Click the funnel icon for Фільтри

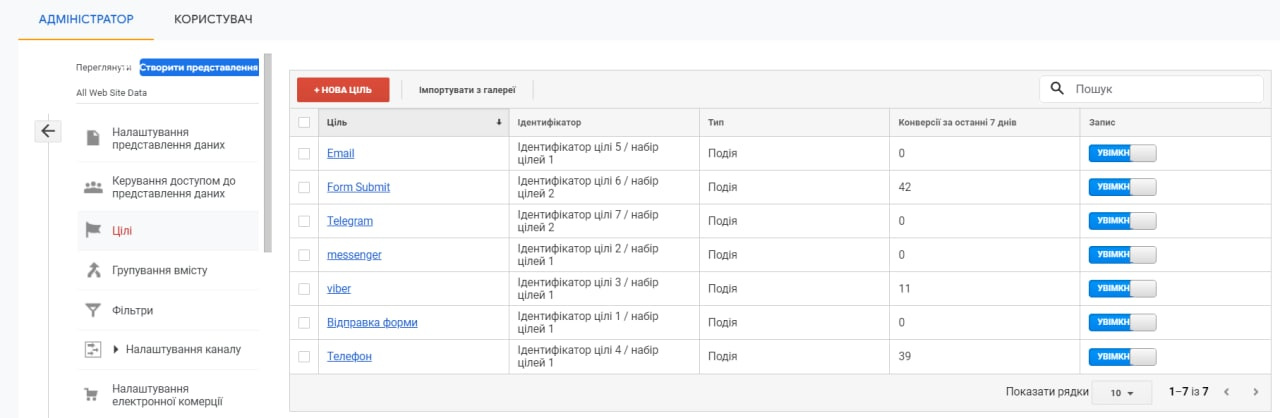coord(93,310)
